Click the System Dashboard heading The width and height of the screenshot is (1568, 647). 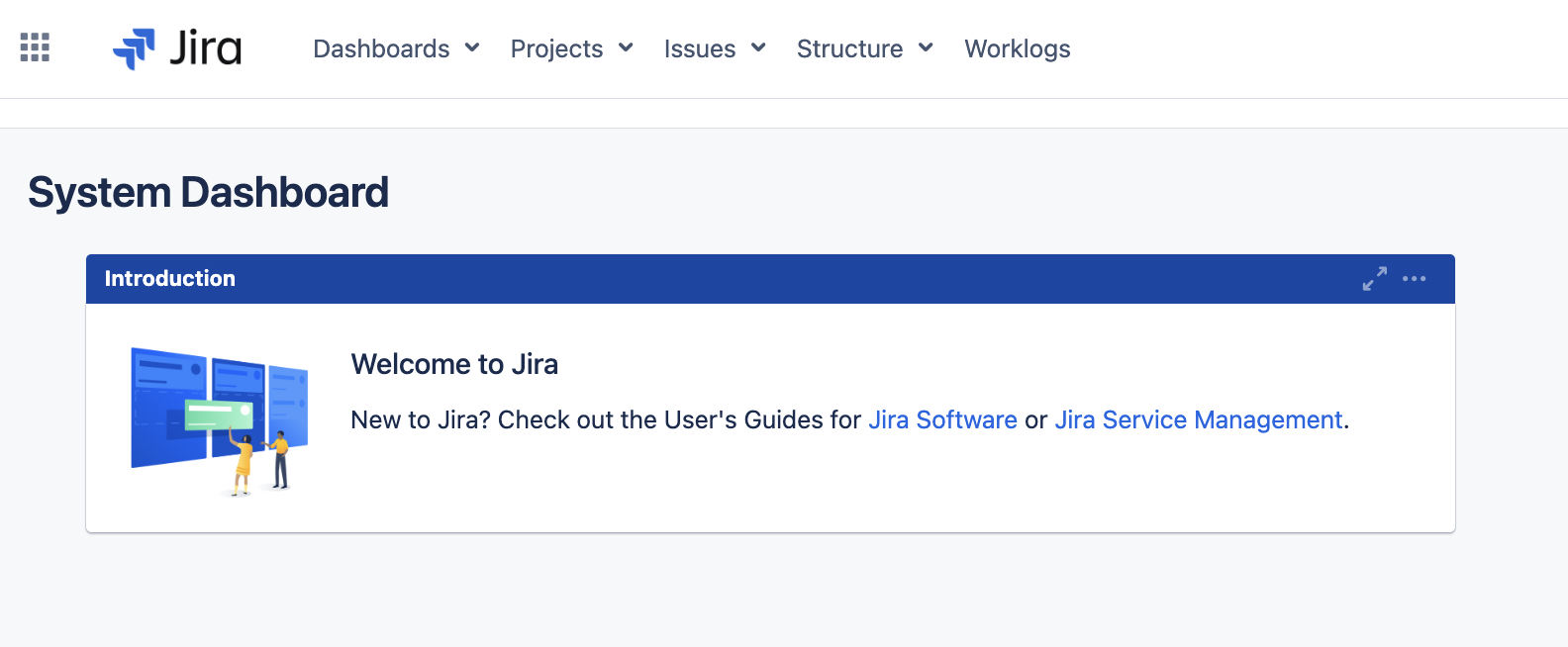coord(208,192)
